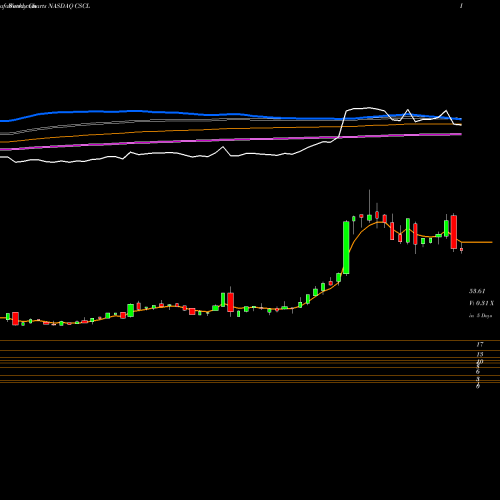Screen dimensions: 500x500
Task: Click the number 1 in the top right
Action: click(x=461, y=6)
